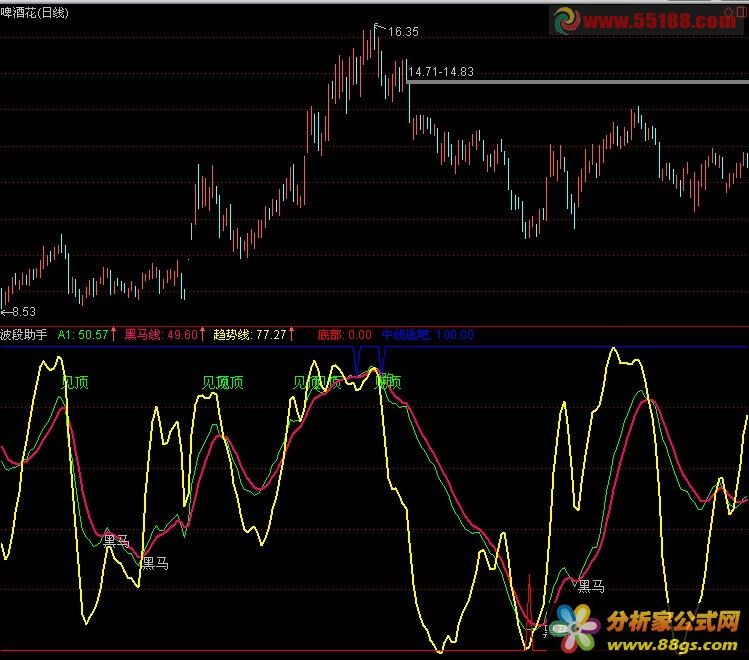Select the 波段助手 indicator name
Screen dimensions: 749x660
pos(23,334)
